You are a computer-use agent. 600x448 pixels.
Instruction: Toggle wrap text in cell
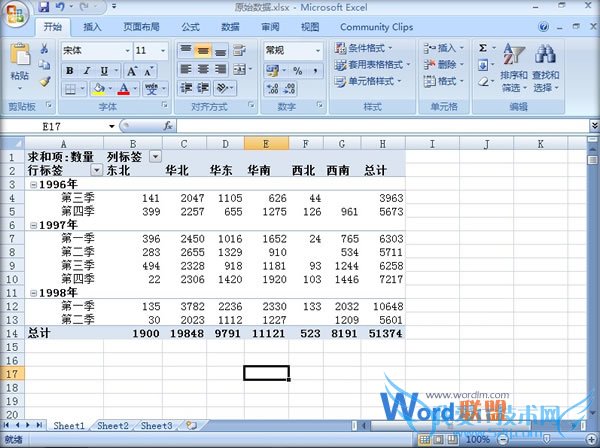pyautogui.click(x=240, y=50)
